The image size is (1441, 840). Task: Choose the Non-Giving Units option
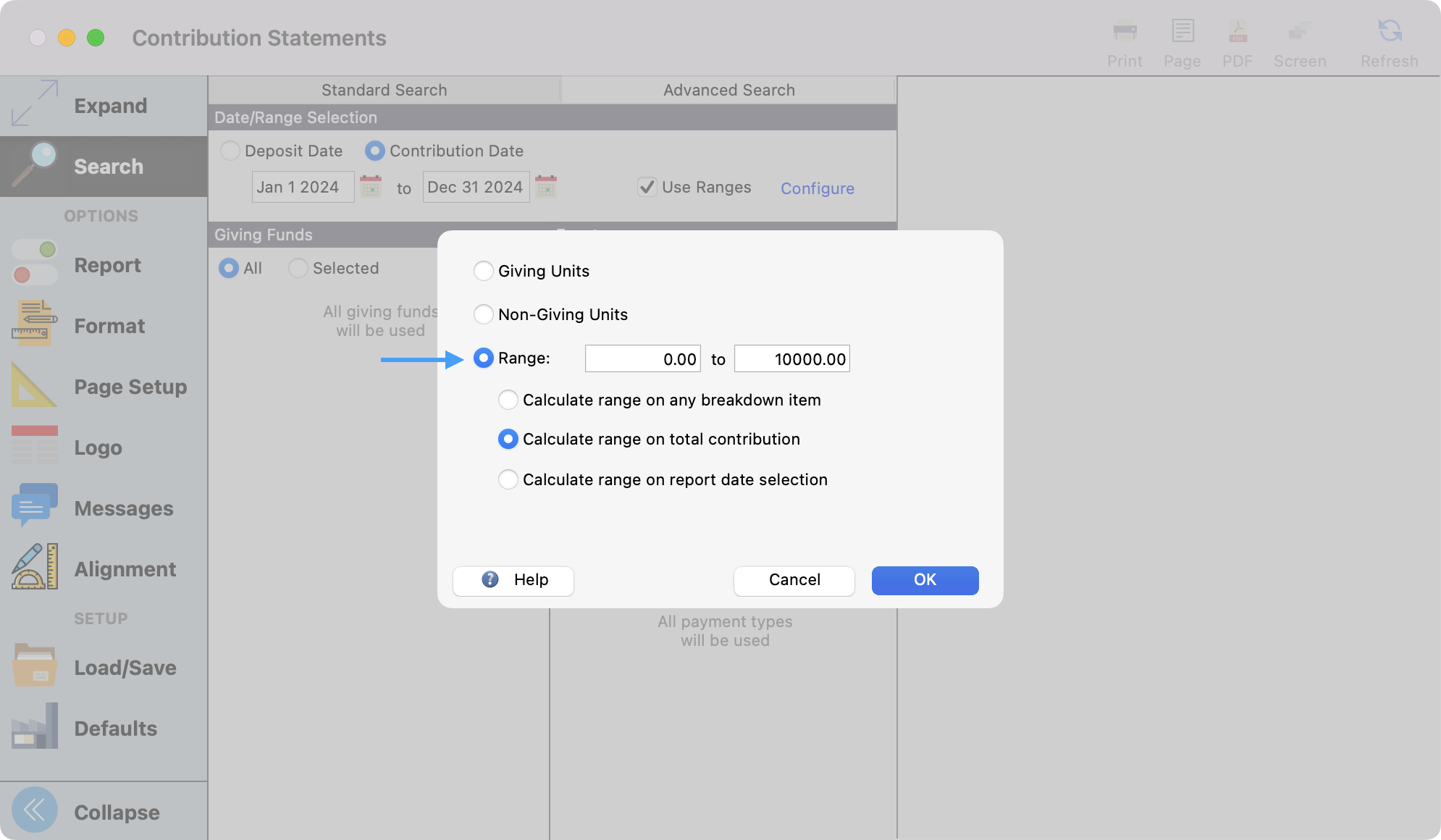pos(483,314)
